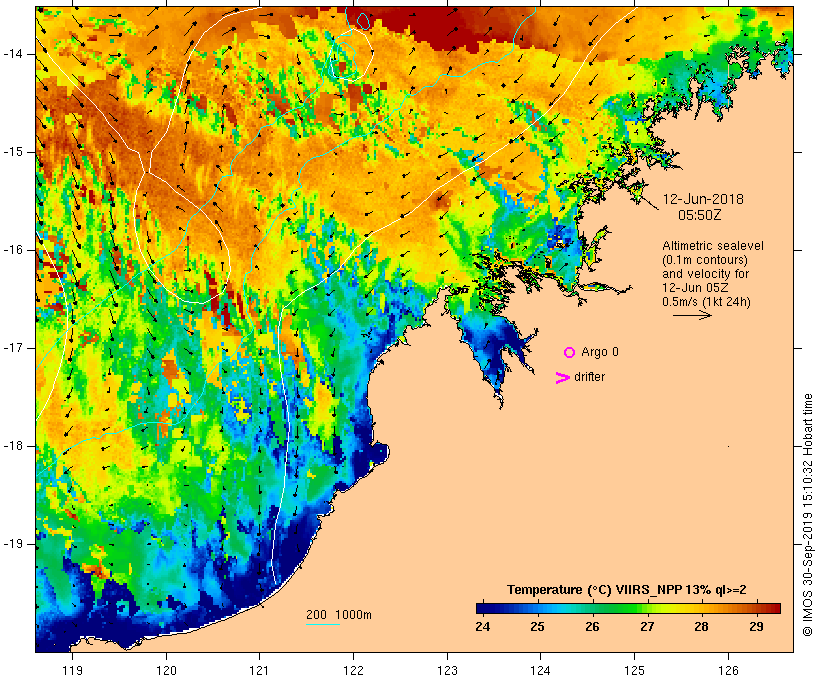Select the date label 12-Jun-2018
Image resolution: width=820 pixels, height=680 pixels.
[x=703, y=199]
